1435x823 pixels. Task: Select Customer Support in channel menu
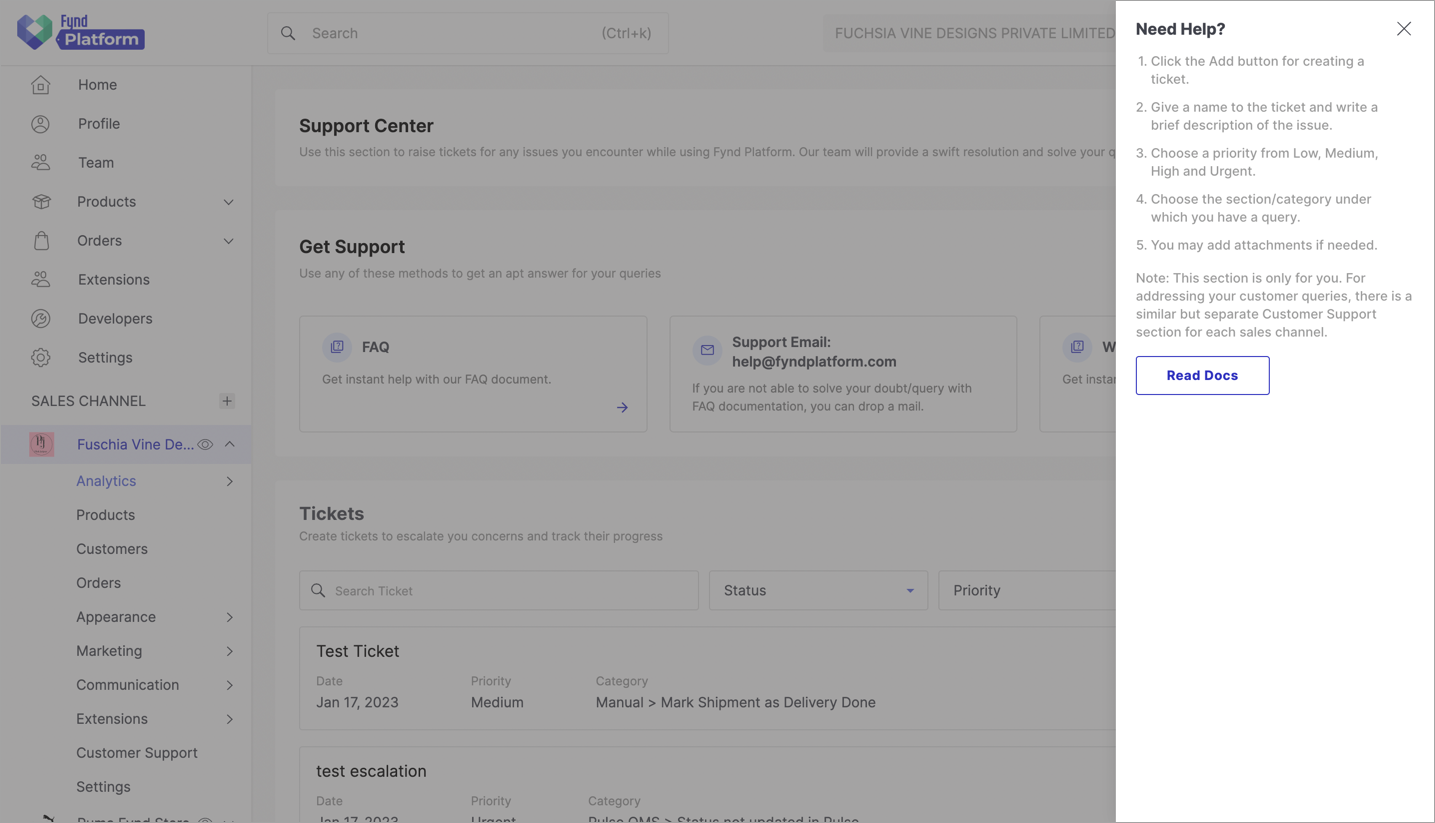[137, 753]
